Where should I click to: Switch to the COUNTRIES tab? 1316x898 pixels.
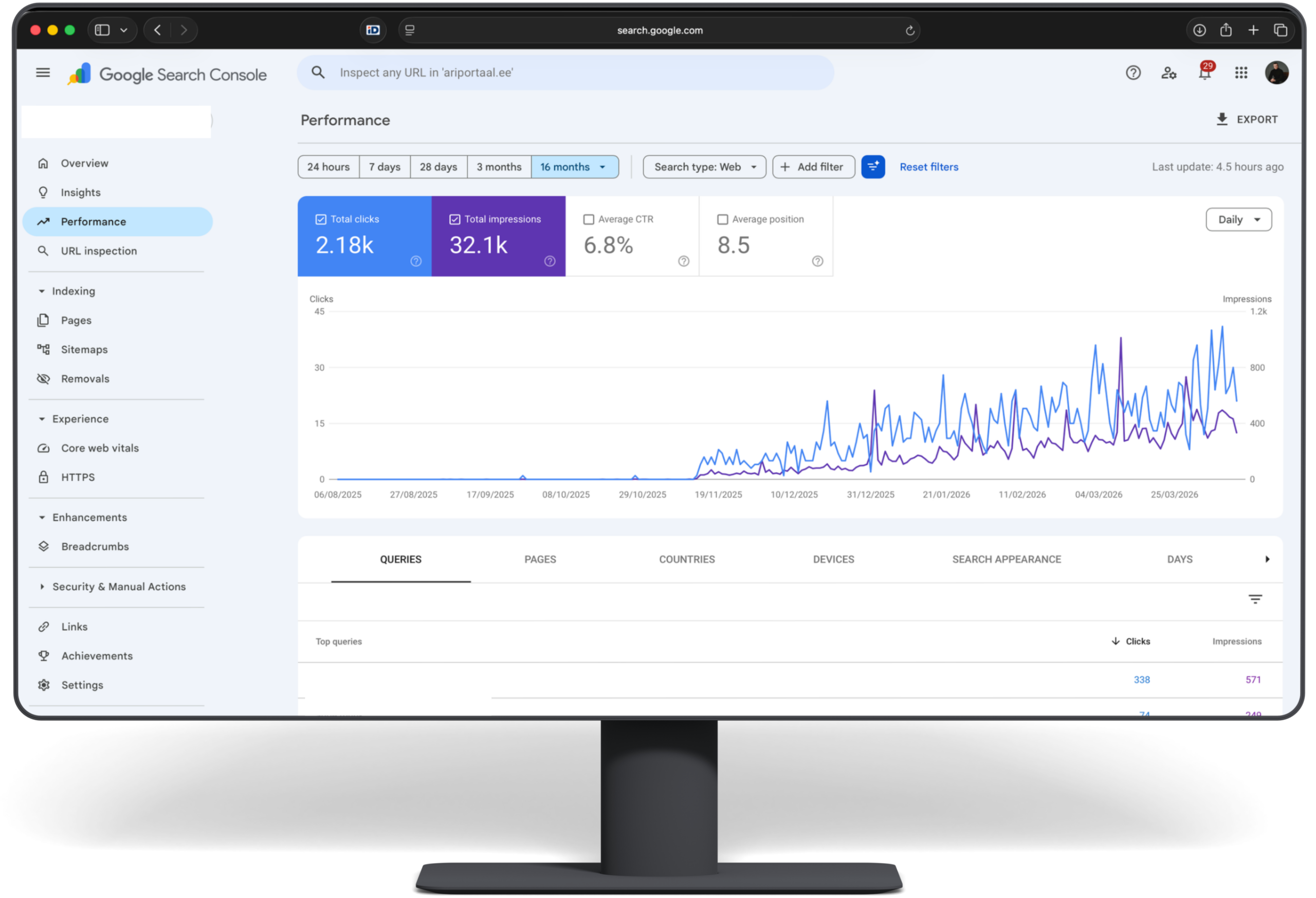[x=686, y=559]
